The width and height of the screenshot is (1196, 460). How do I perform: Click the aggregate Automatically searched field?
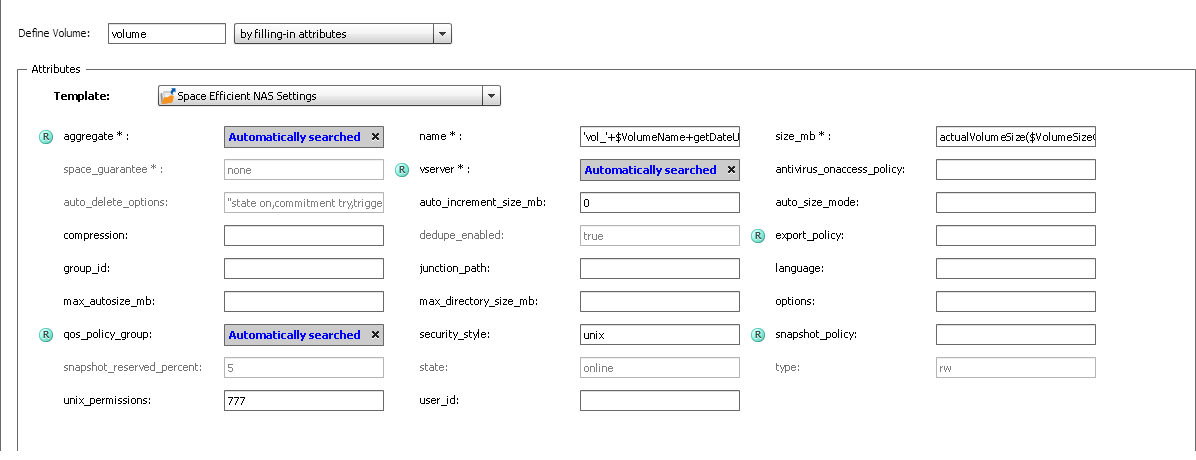[304, 137]
